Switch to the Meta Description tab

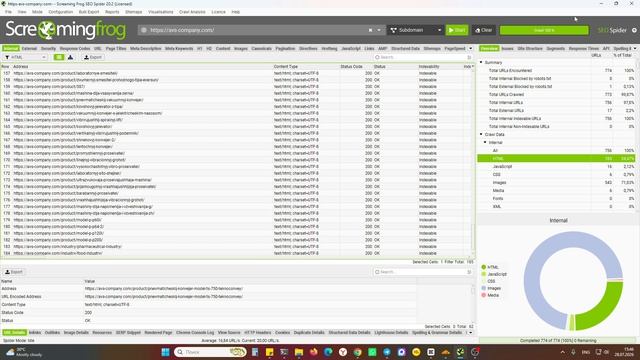pyautogui.click(x=146, y=49)
